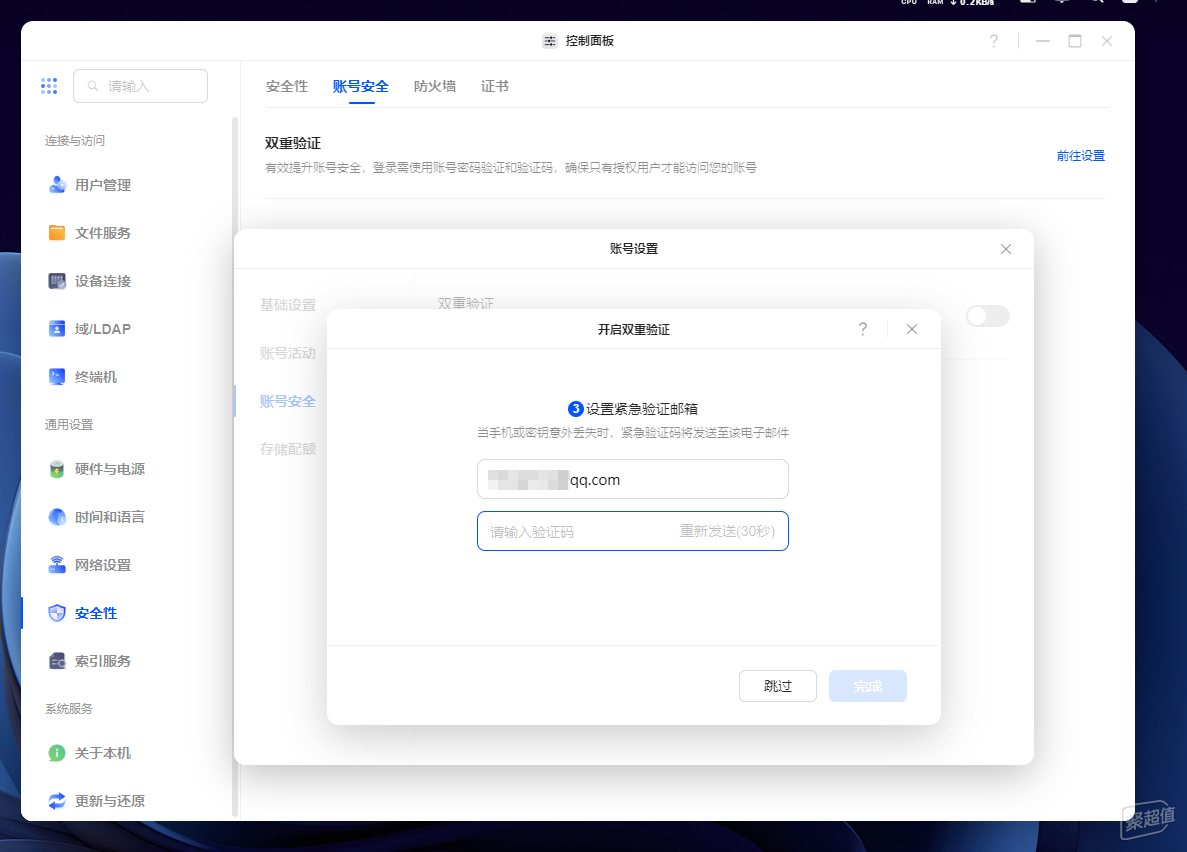Click the 完成 button

[x=868, y=686]
